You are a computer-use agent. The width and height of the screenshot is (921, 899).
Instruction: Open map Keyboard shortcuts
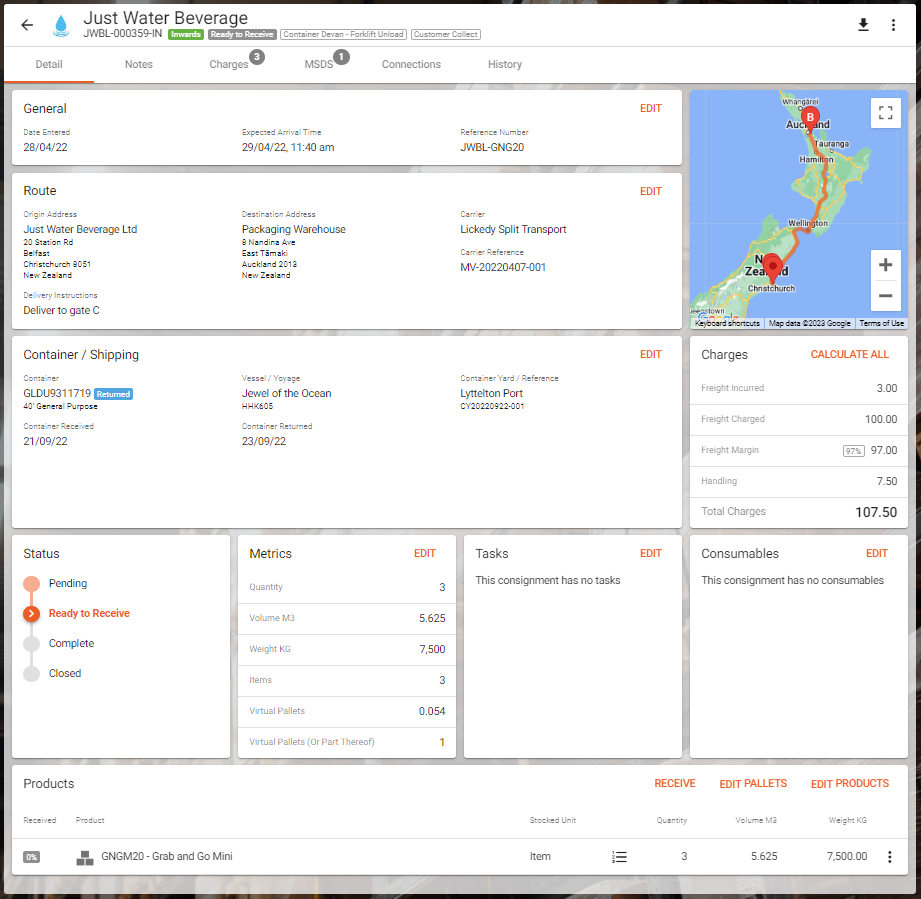click(727, 324)
